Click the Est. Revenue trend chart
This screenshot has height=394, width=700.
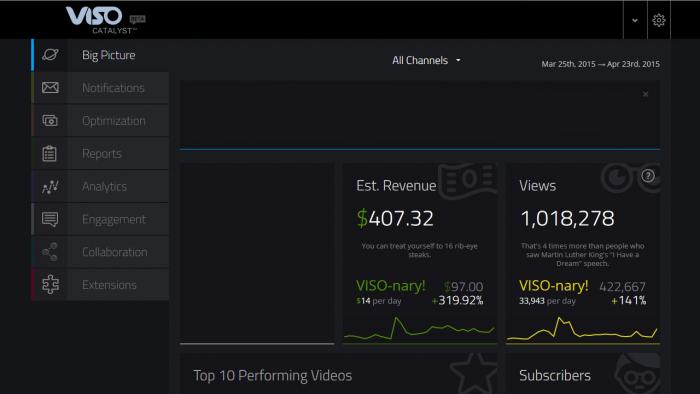click(419, 329)
